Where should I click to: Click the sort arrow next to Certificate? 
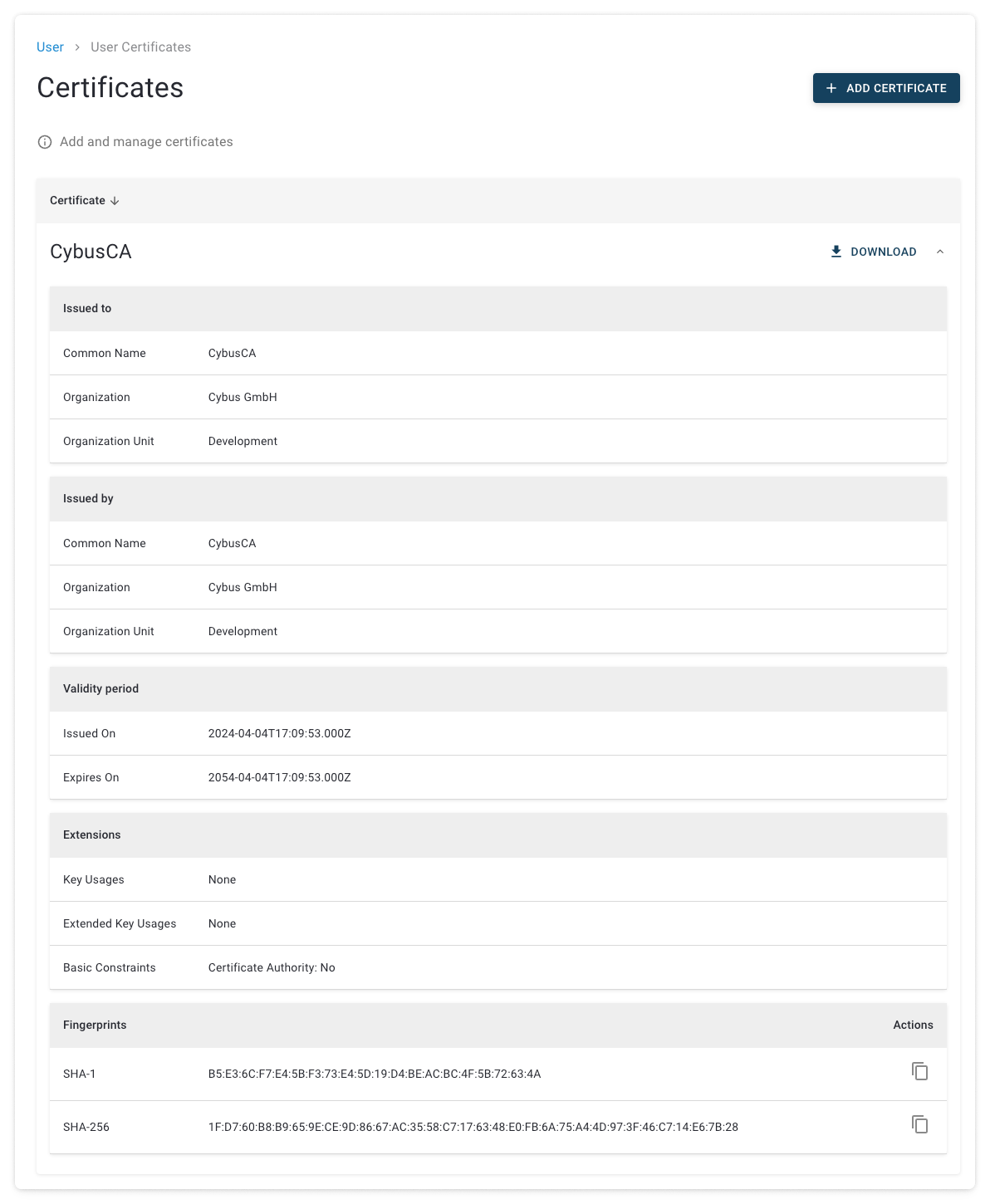click(115, 201)
